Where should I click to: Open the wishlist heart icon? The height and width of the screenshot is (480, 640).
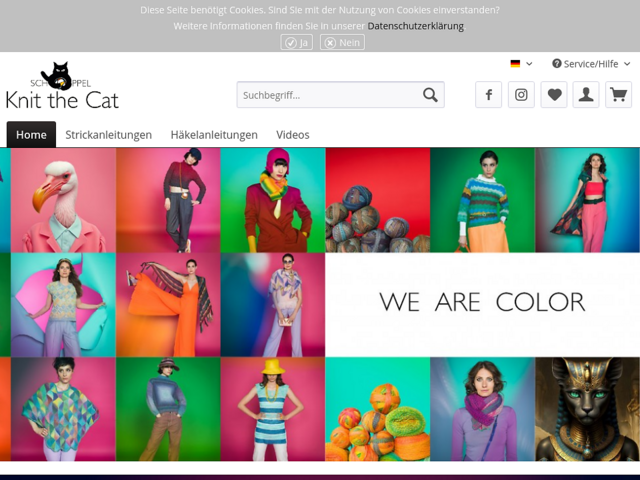554,95
